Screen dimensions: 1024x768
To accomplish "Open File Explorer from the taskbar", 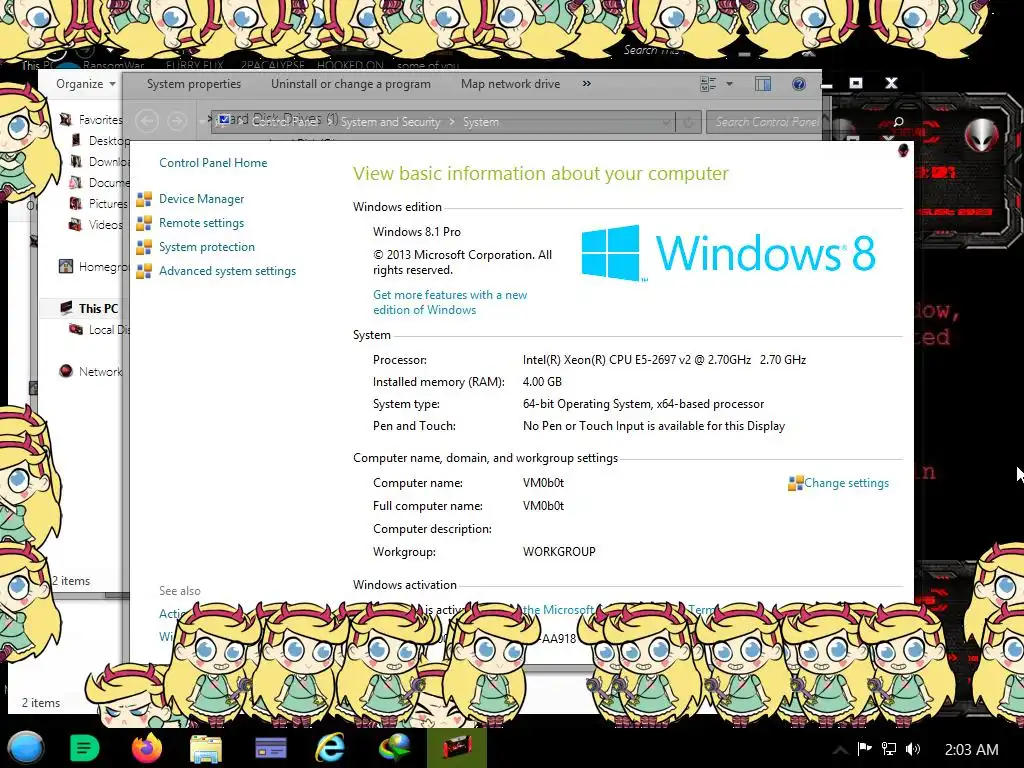I will (x=206, y=749).
